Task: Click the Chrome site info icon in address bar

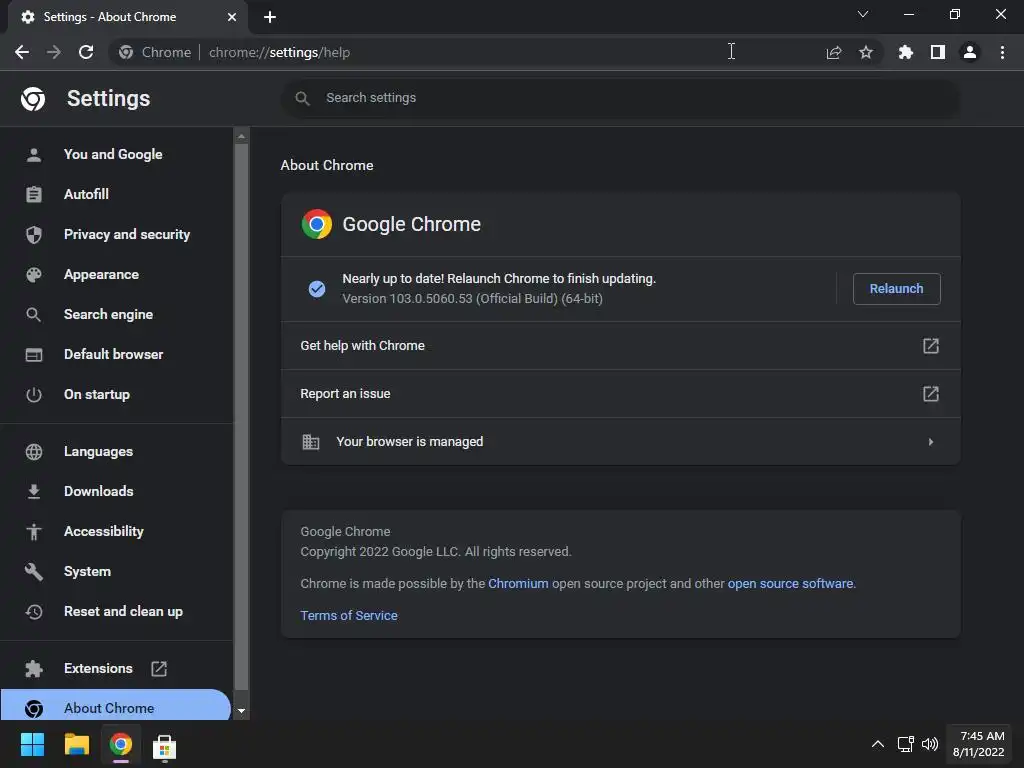Action: tap(126, 52)
